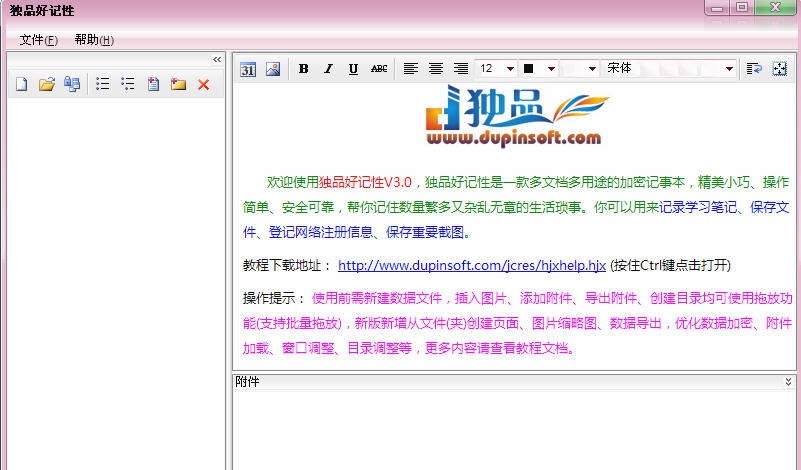Image resolution: width=801 pixels, height=470 pixels.
Task: Toggle underline formatting
Action: tap(353, 68)
